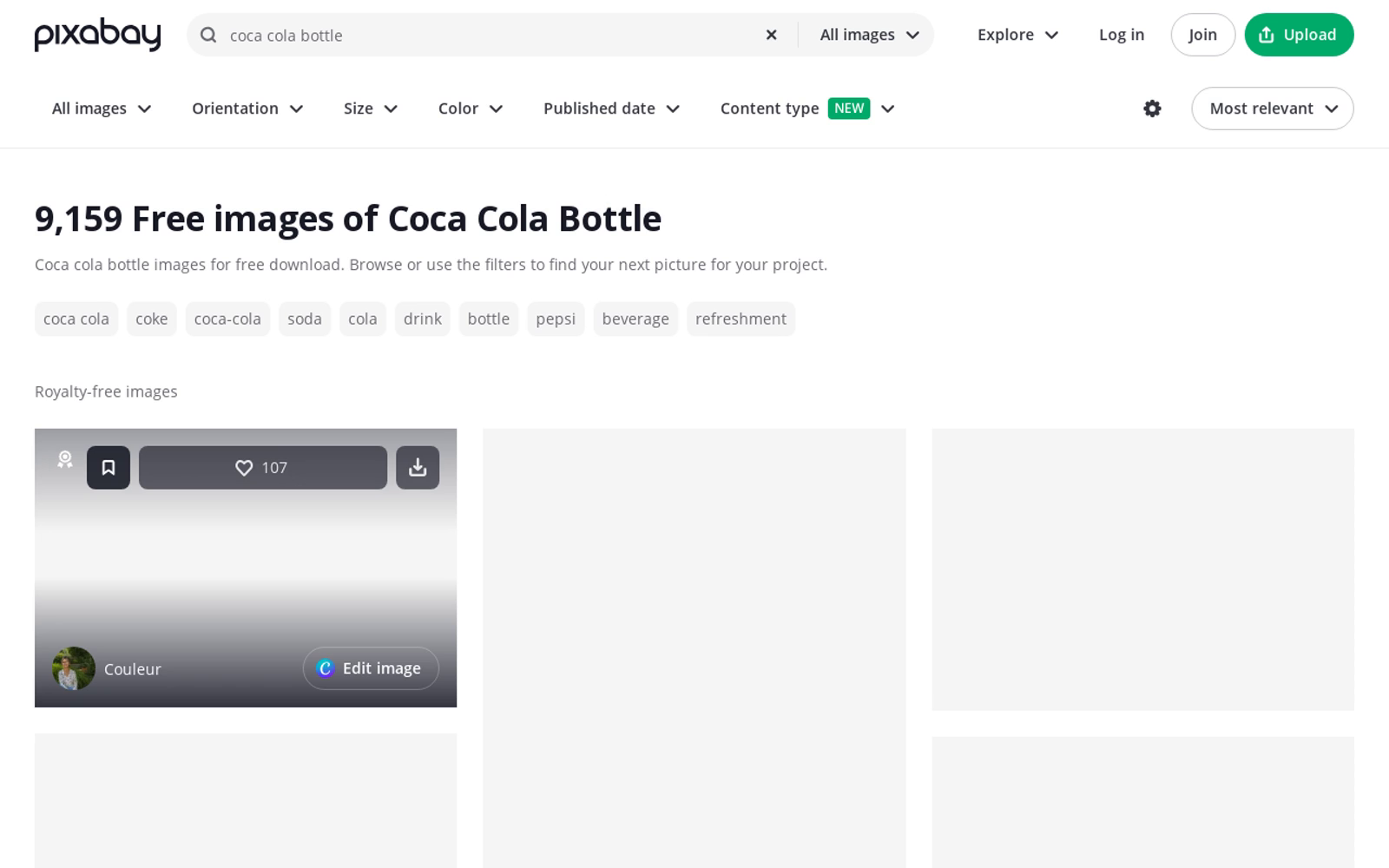Expand the Size filter
The image size is (1389, 868).
pos(371,108)
